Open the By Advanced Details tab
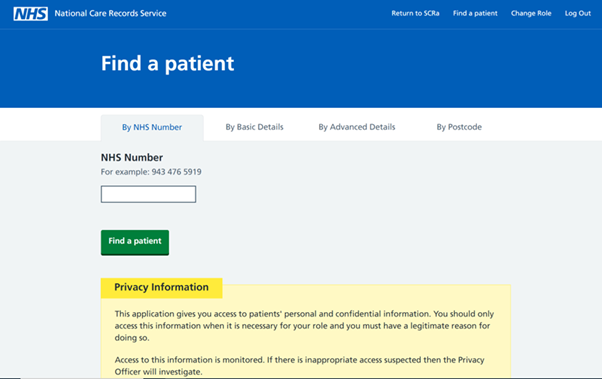The image size is (602, 379). [357, 127]
